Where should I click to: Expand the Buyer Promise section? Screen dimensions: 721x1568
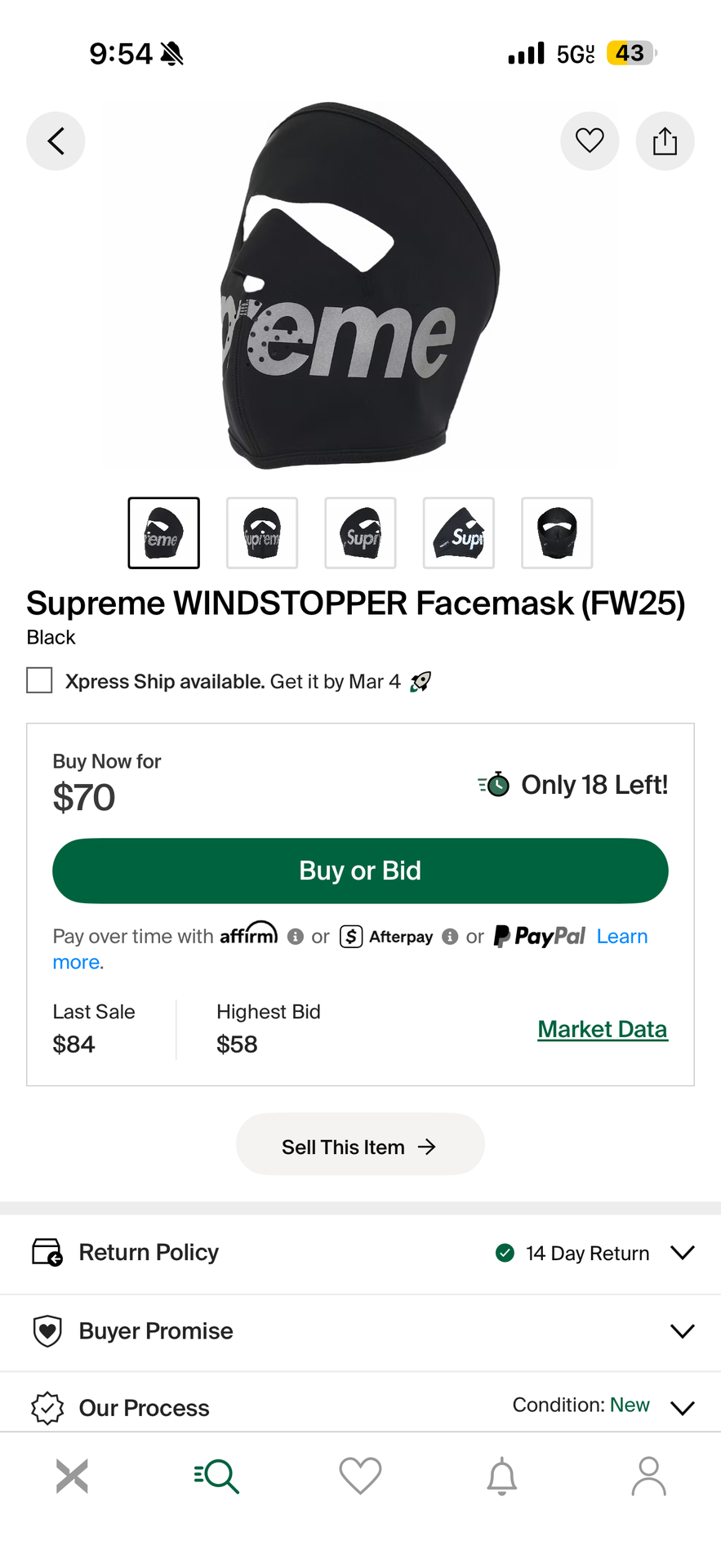coord(683,1330)
